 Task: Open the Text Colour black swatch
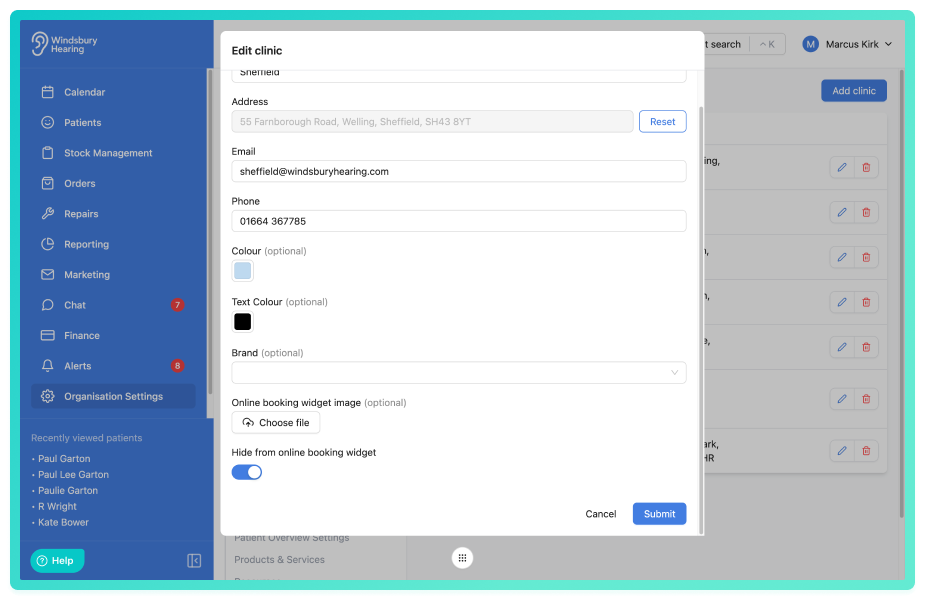242,322
